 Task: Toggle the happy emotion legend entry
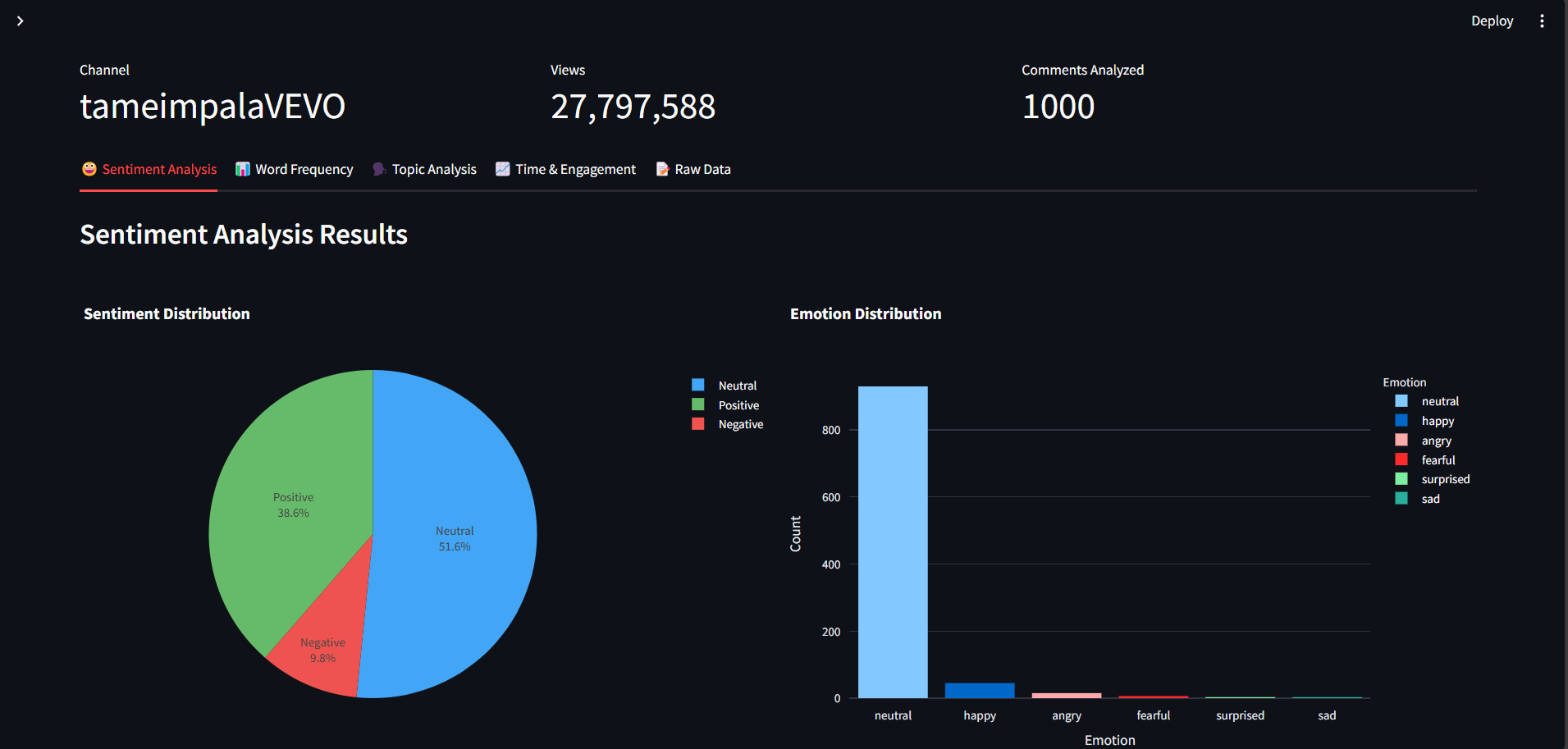click(x=1437, y=421)
